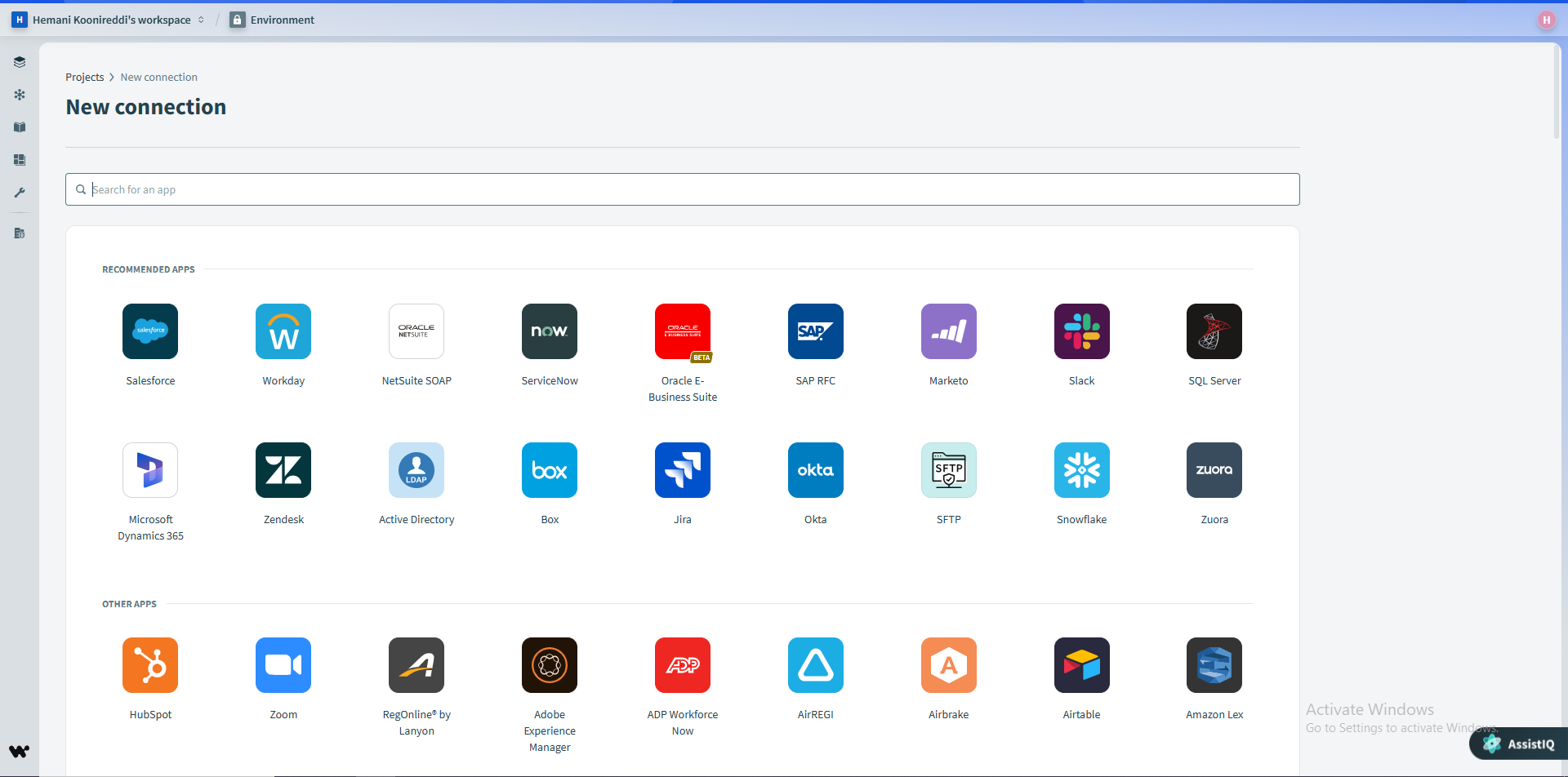The height and width of the screenshot is (777, 1568).
Task: Pick the Jira app icon
Action: pyautogui.click(x=683, y=470)
